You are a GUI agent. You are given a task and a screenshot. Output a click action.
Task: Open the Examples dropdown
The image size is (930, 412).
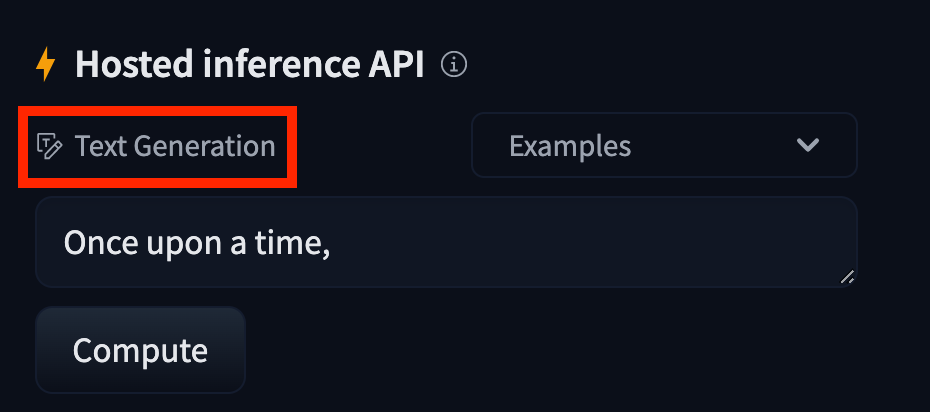[663, 145]
